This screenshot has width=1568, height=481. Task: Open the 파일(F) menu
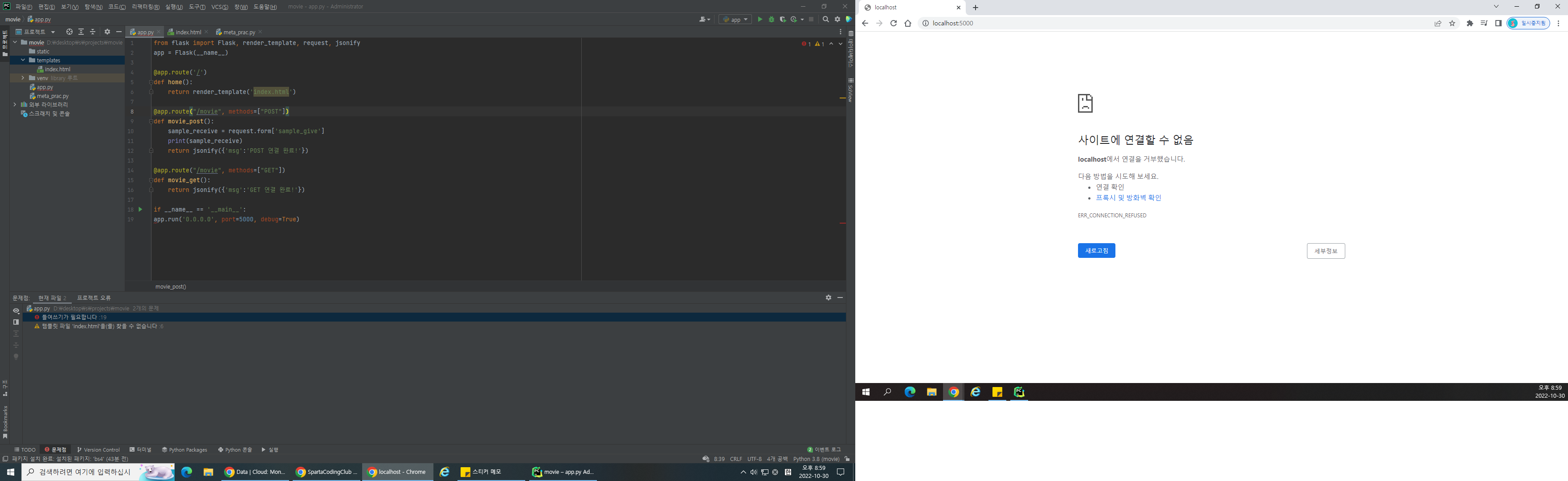(x=24, y=7)
